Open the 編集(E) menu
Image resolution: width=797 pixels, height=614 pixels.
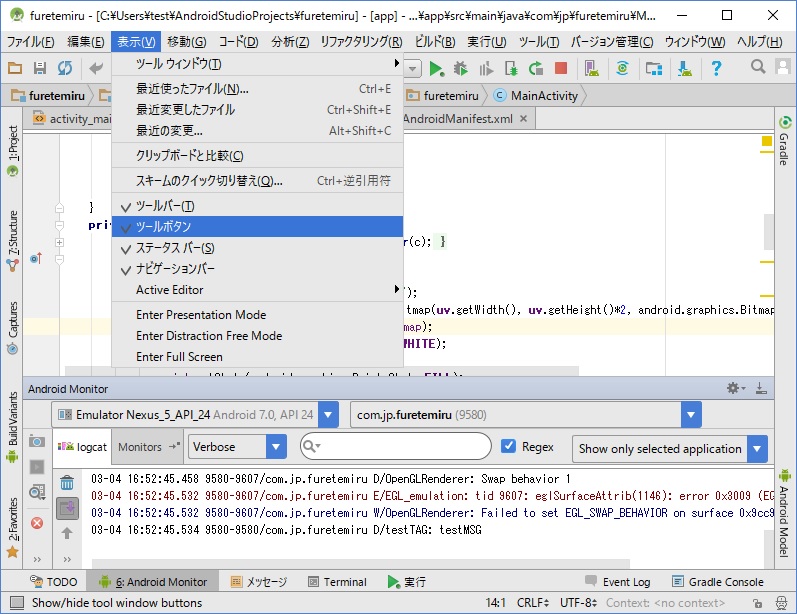coord(85,42)
